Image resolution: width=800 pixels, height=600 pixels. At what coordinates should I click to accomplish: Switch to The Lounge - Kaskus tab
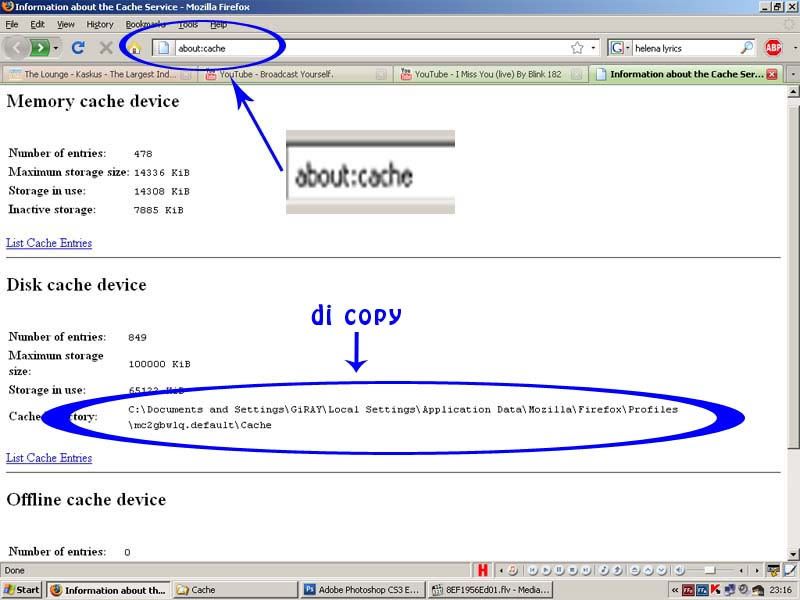(99, 74)
